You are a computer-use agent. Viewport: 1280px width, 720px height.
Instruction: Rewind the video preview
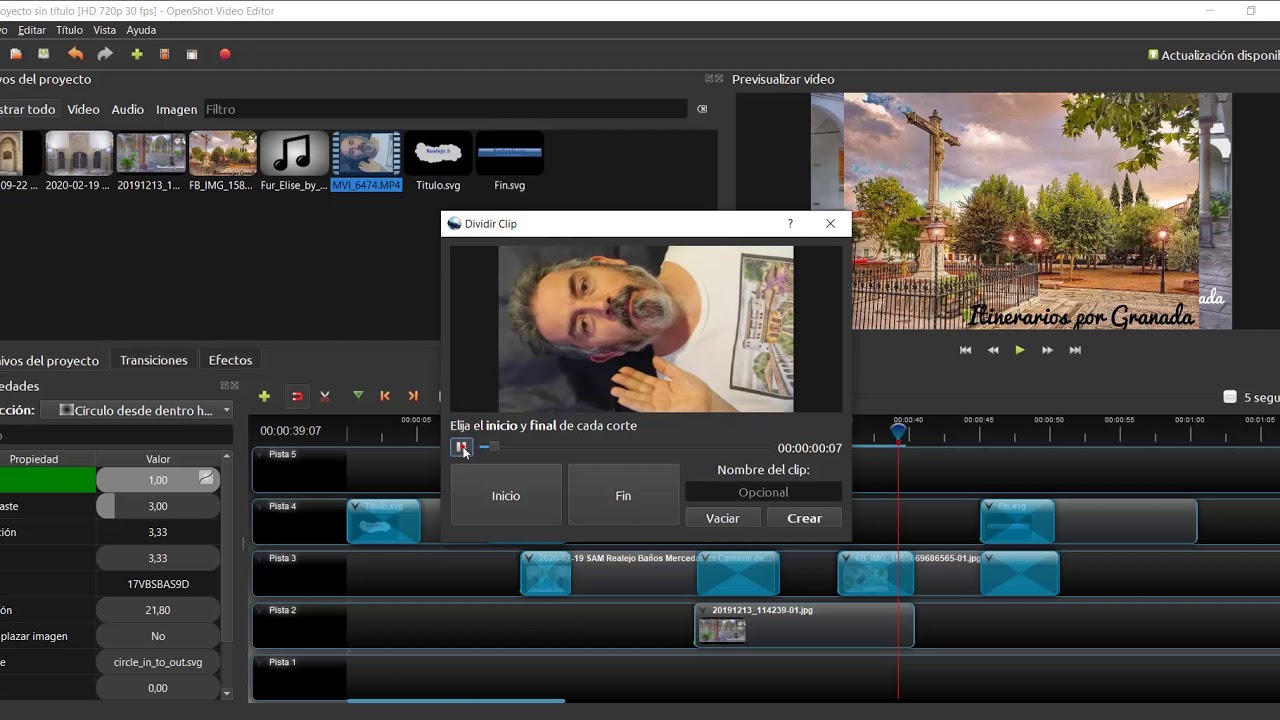pos(993,350)
